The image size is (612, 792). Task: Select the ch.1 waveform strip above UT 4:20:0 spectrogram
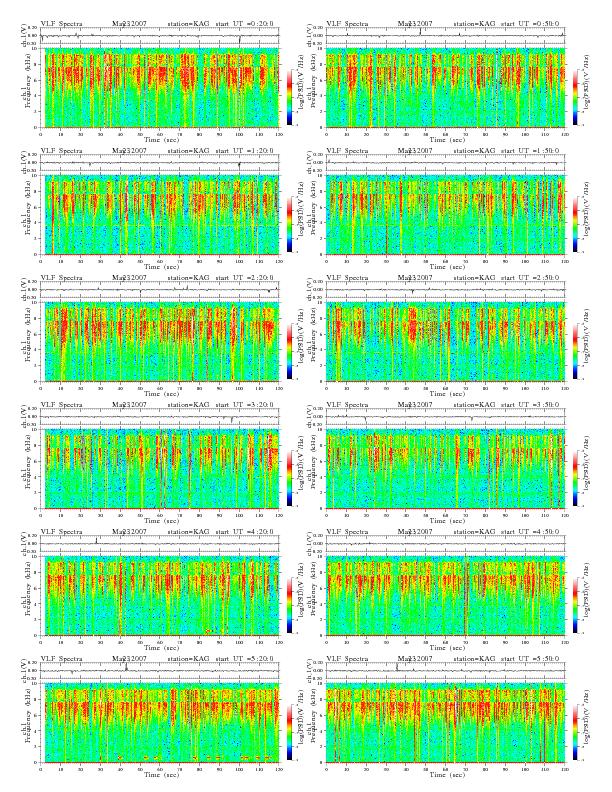[x=160, y=544]
